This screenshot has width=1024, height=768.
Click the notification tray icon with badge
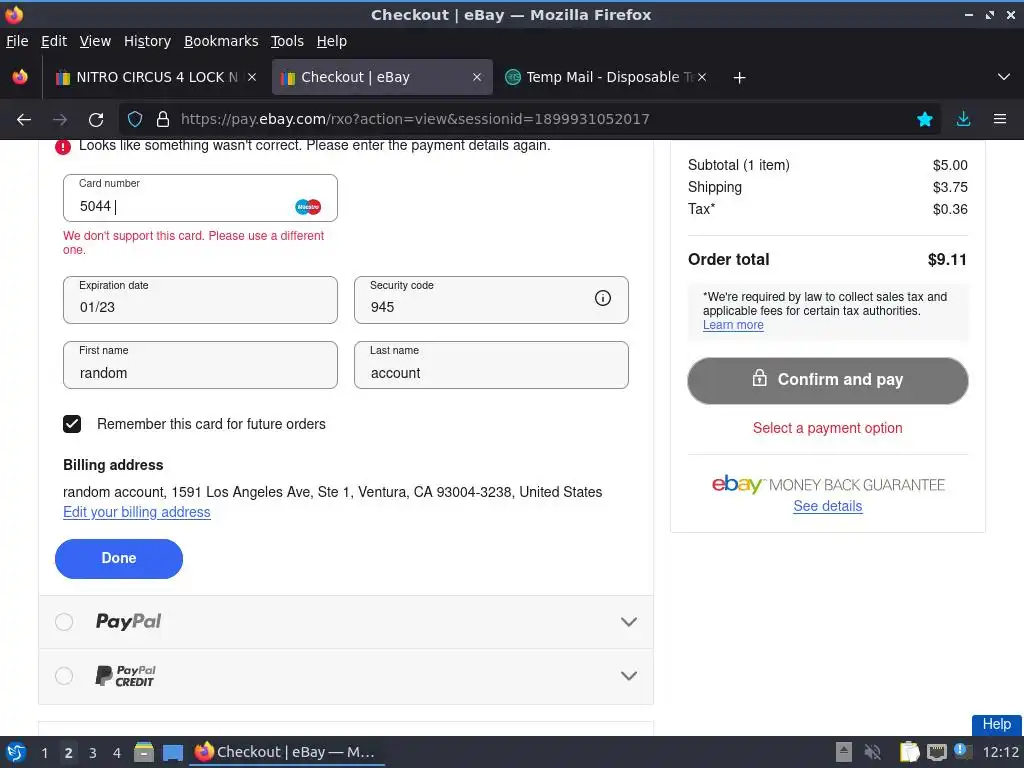pos(963,751)
